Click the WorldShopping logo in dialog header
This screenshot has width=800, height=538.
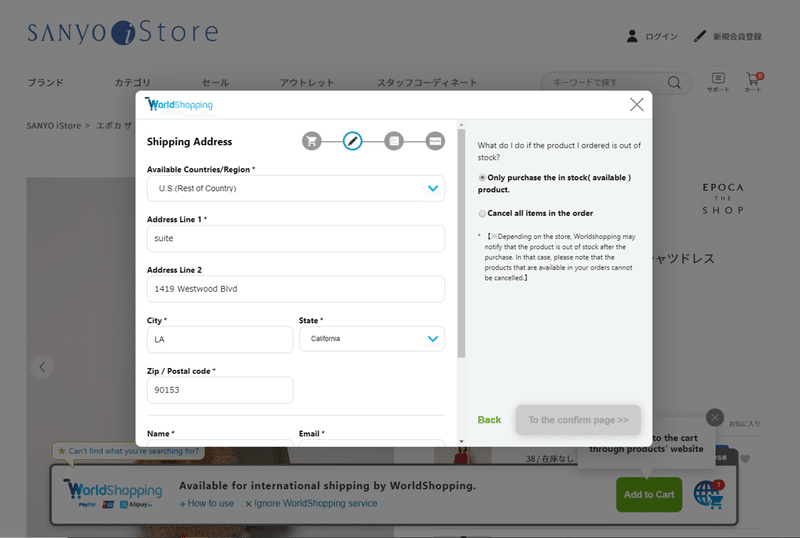click(179, 104)
